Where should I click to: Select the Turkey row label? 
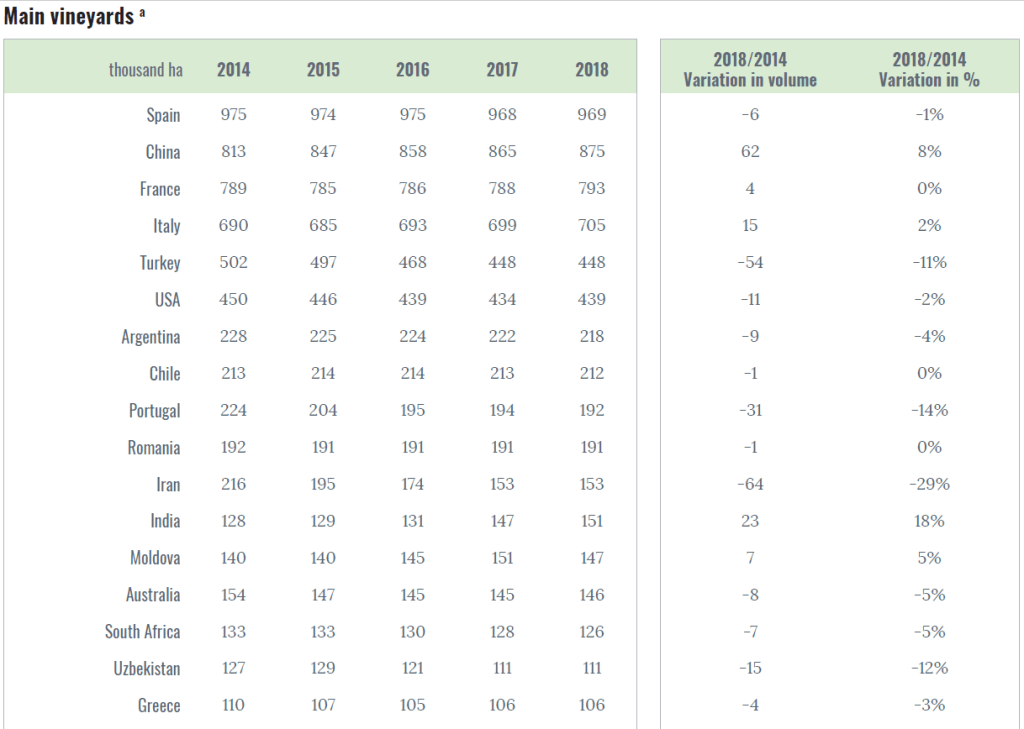[x=160, y=263]
